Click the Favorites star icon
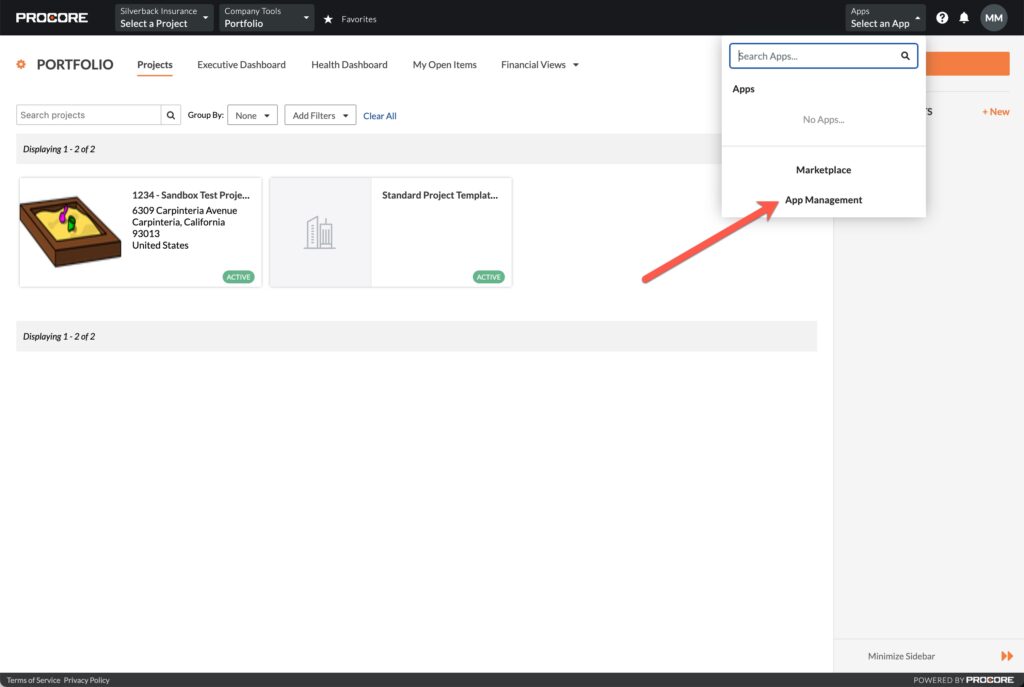This screenshot has width=1024, height=687. tap(328, 20)
